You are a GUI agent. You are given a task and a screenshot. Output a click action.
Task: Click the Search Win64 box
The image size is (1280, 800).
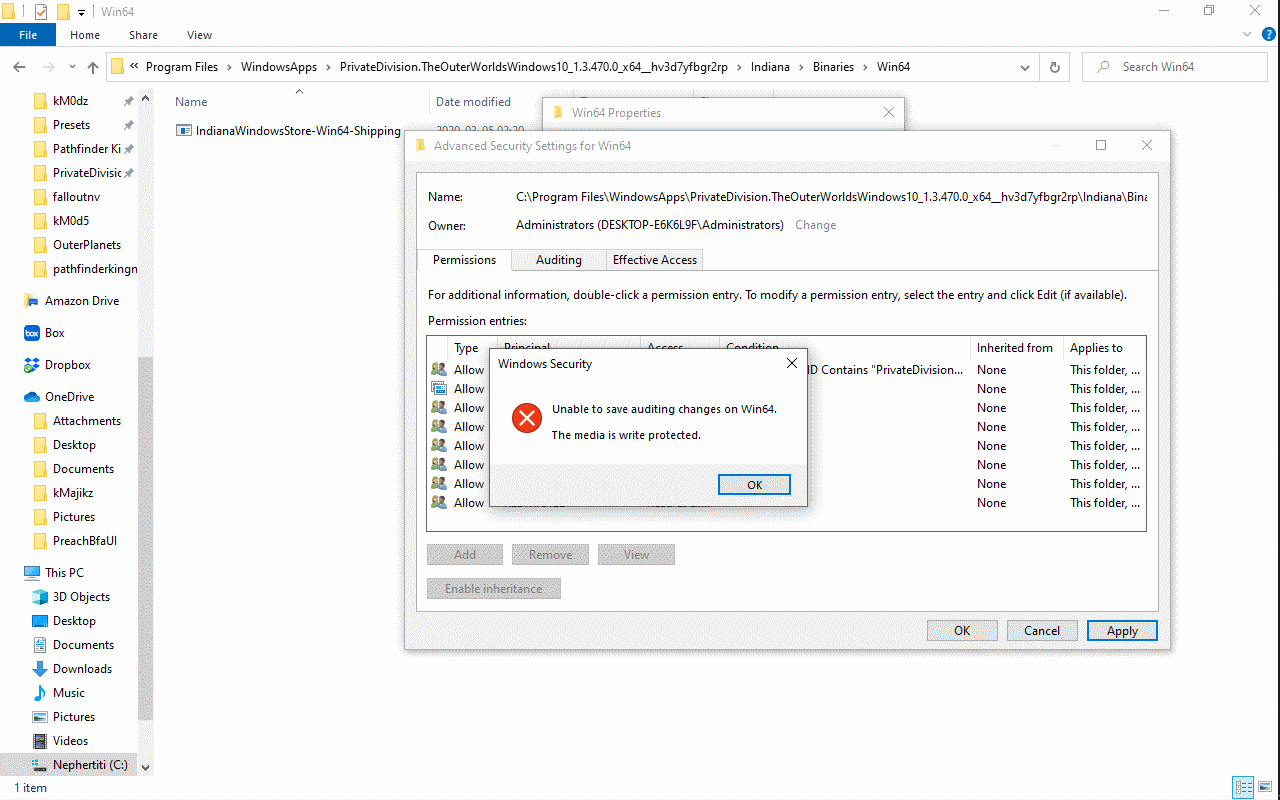[x=1175, y=67]
